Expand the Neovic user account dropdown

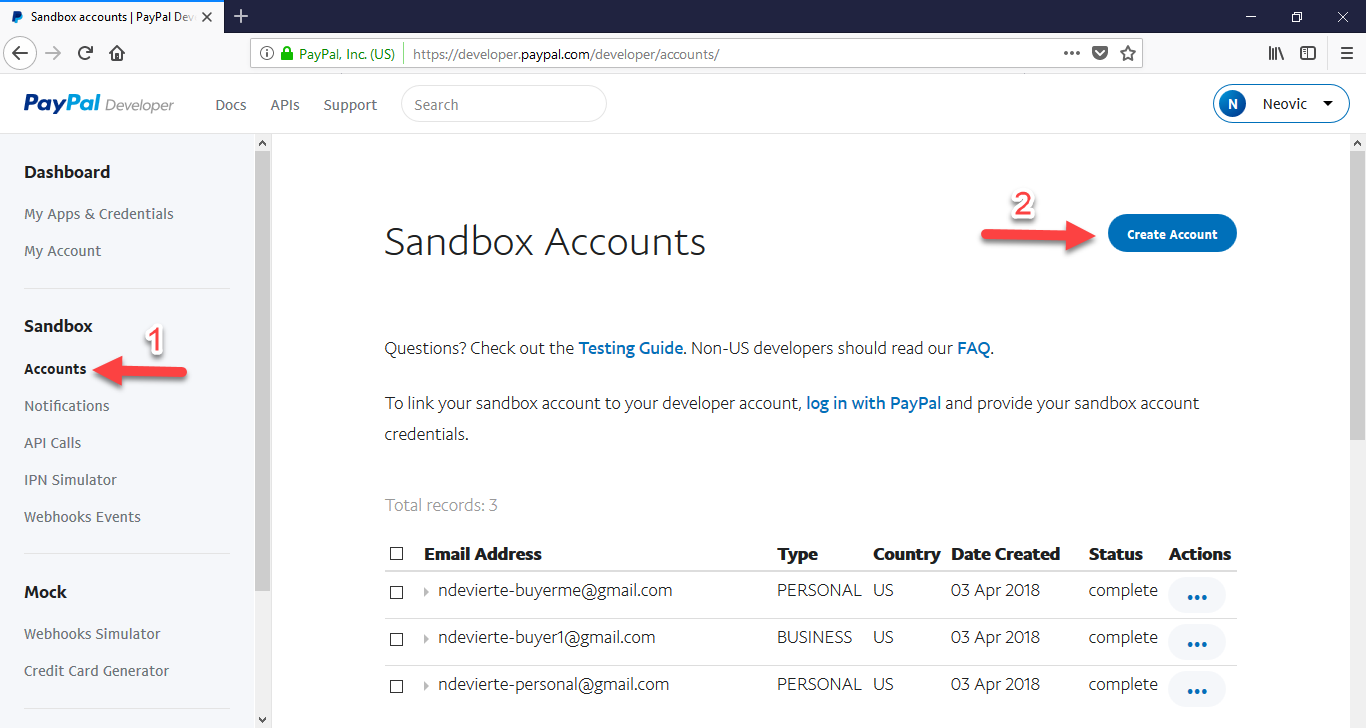pyautogui.click(x=1281, y=104)
